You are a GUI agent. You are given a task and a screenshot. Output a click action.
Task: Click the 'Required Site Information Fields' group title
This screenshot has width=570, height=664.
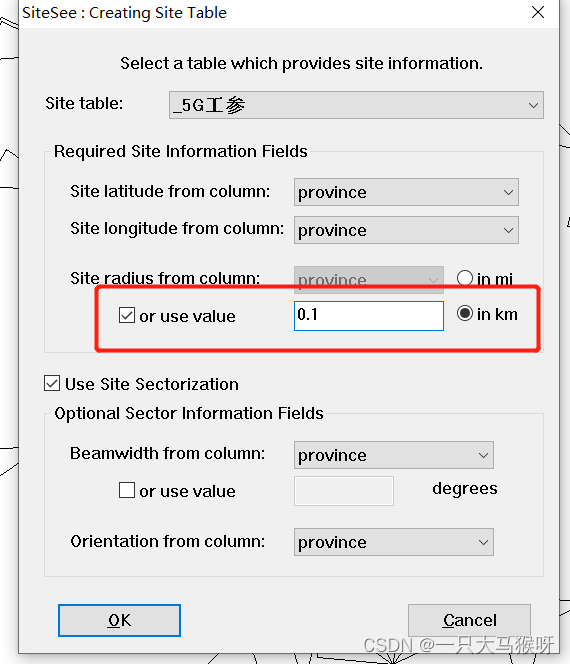[x=181, y=151]
